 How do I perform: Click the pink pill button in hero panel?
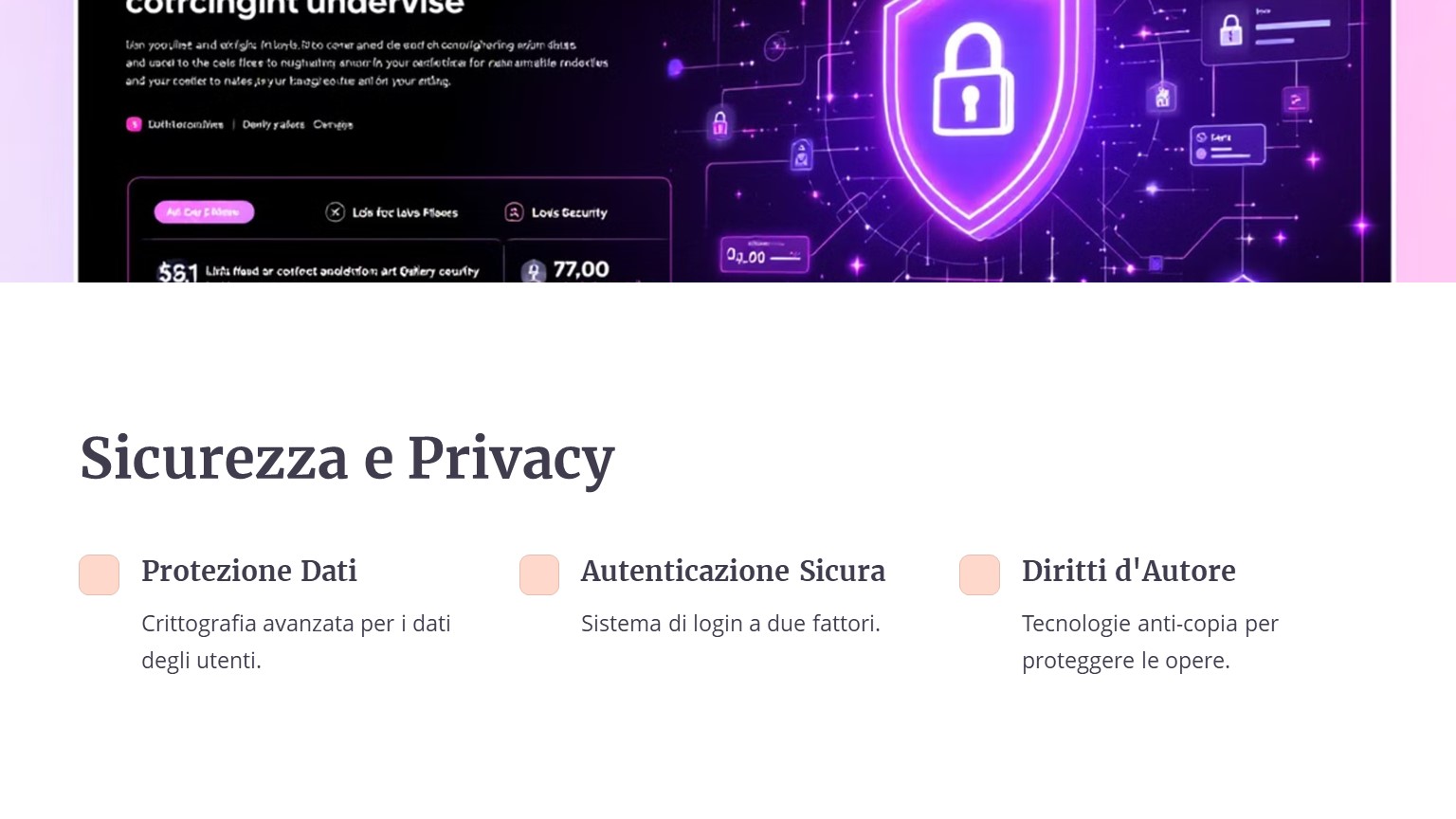coord(204,212)
